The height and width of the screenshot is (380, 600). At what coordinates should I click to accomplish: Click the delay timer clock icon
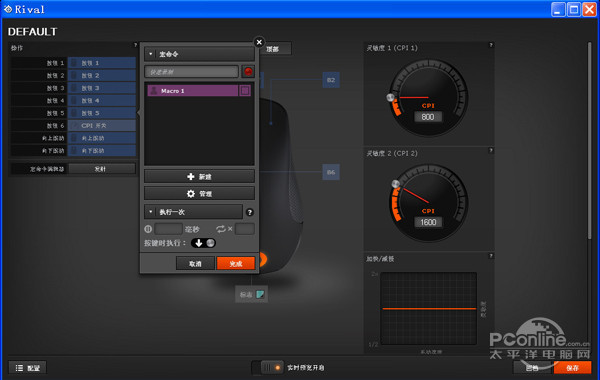pyautogui.click(x=148, y=229)
